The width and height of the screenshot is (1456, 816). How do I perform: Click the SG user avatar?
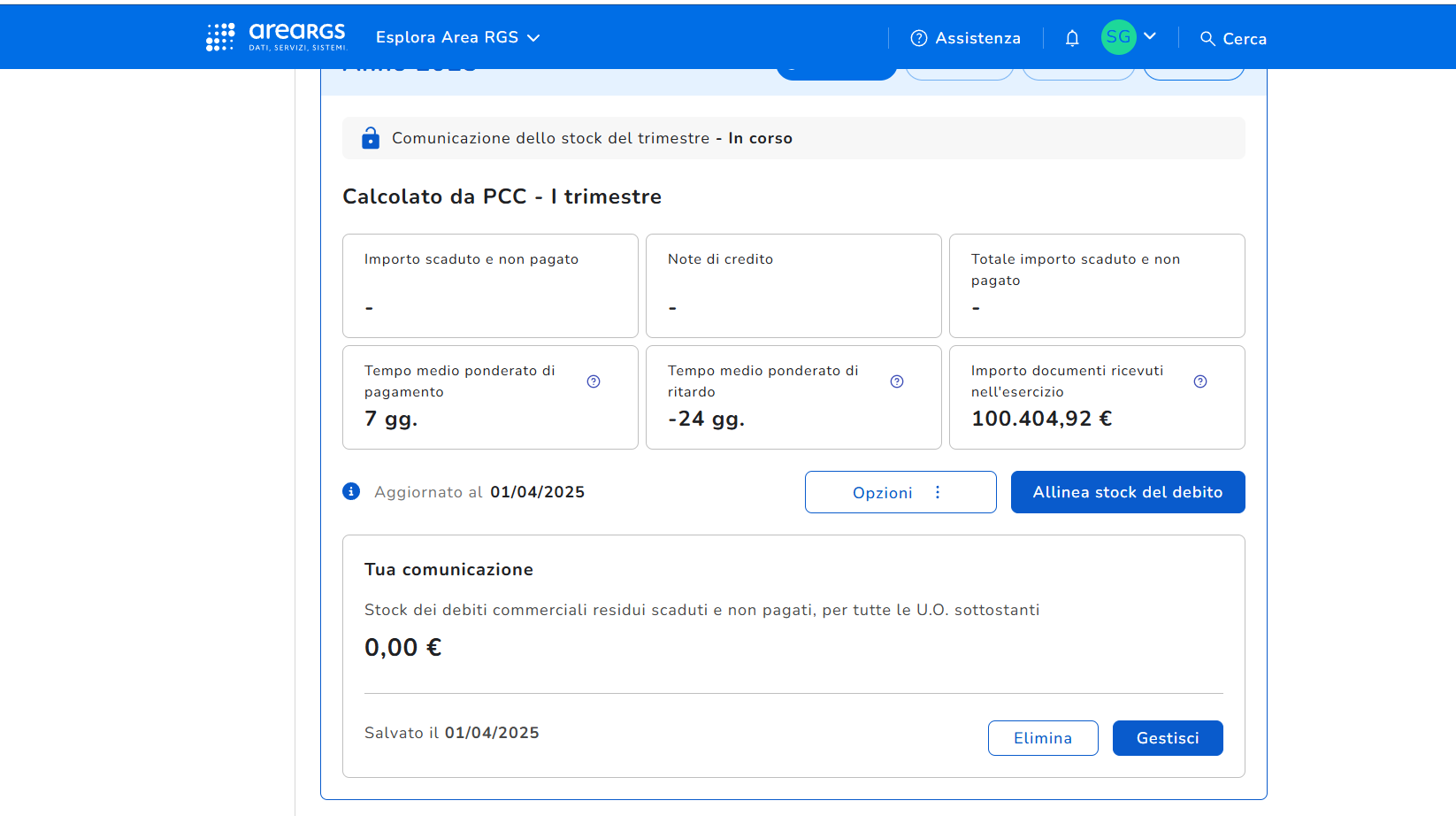pyautogui.click(x=1118, y=37)
